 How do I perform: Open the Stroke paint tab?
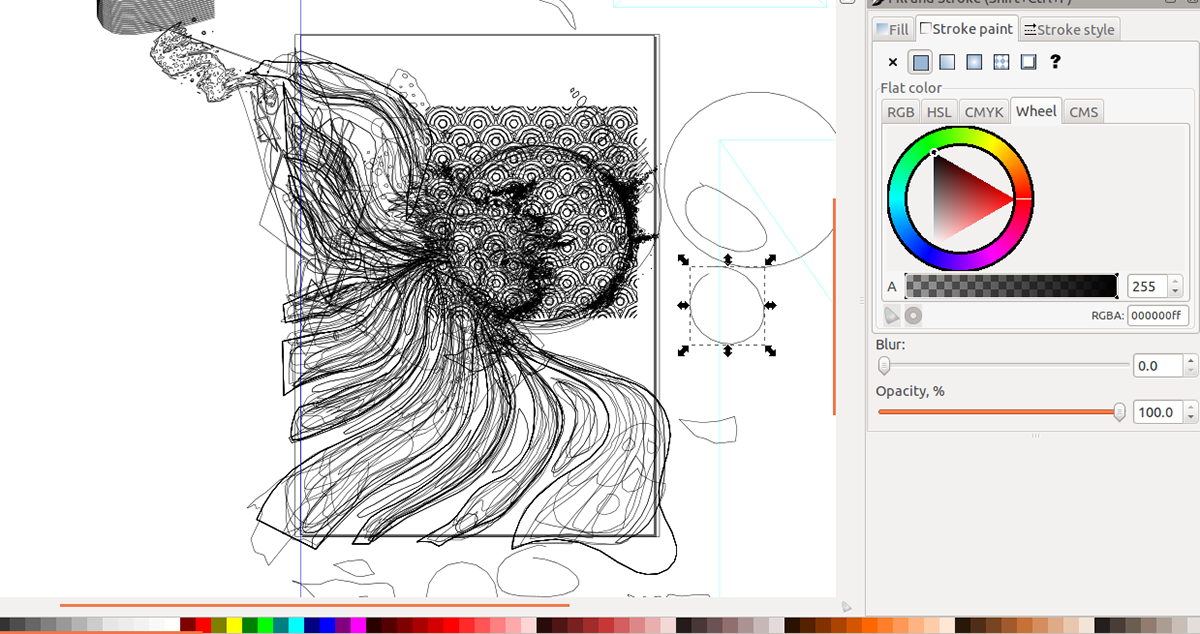coord(966,29)
